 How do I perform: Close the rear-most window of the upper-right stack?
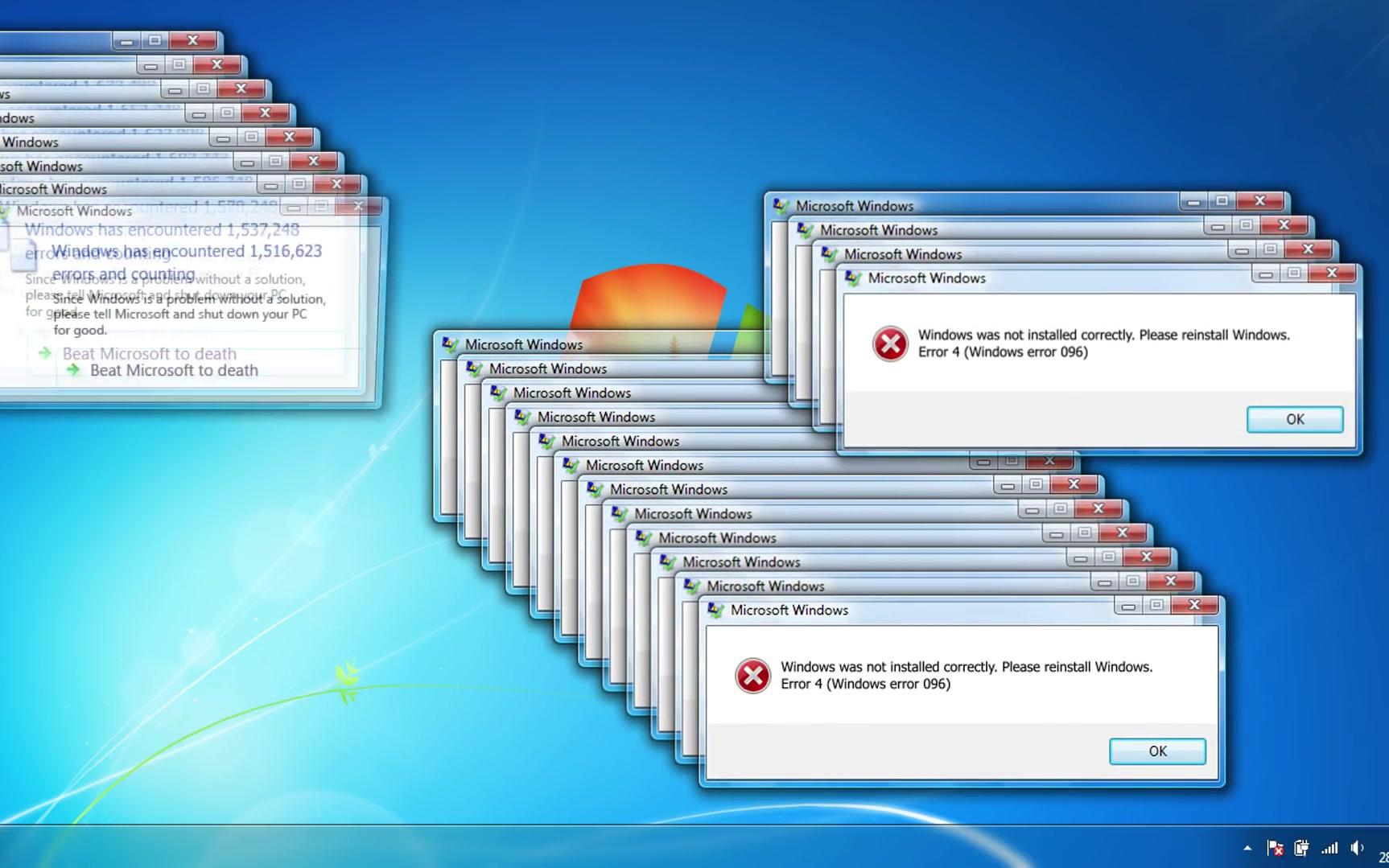point(1259,201)
